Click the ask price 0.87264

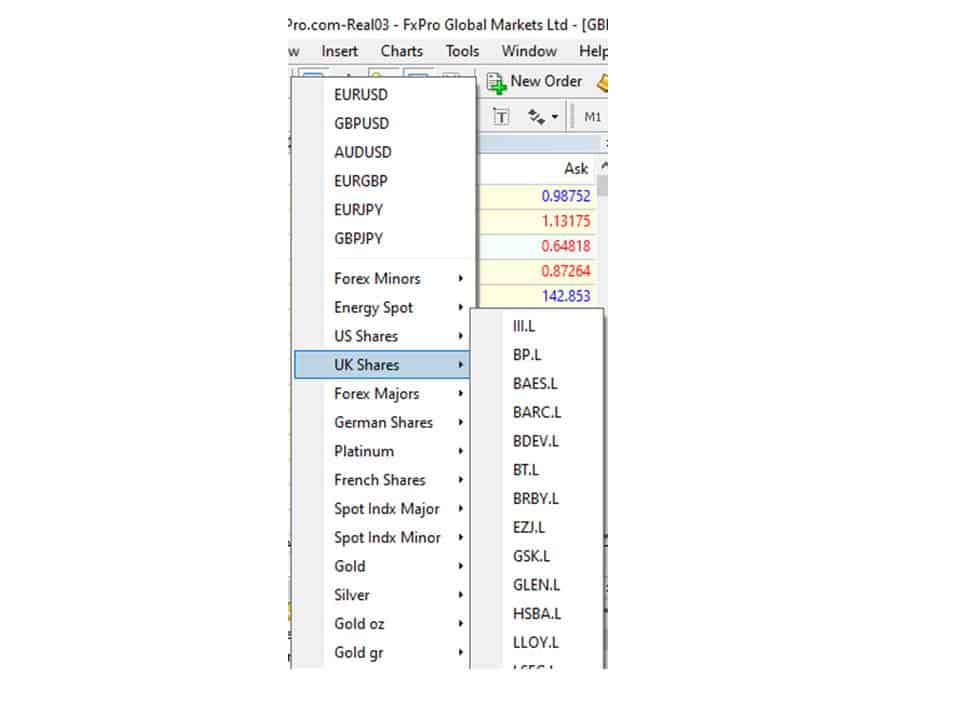tap(566, 271)
